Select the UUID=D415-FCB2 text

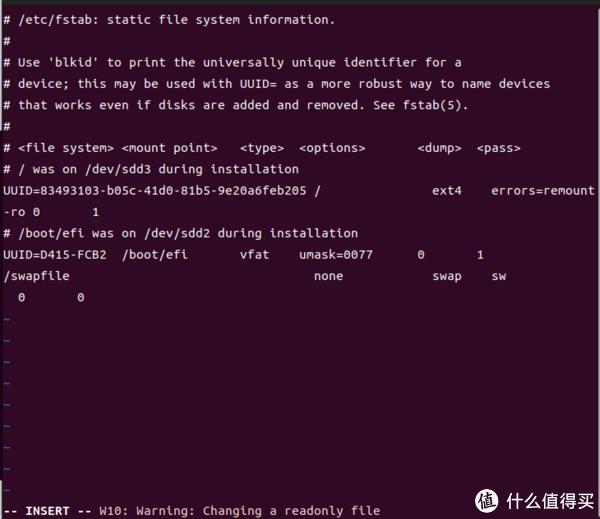55,255
